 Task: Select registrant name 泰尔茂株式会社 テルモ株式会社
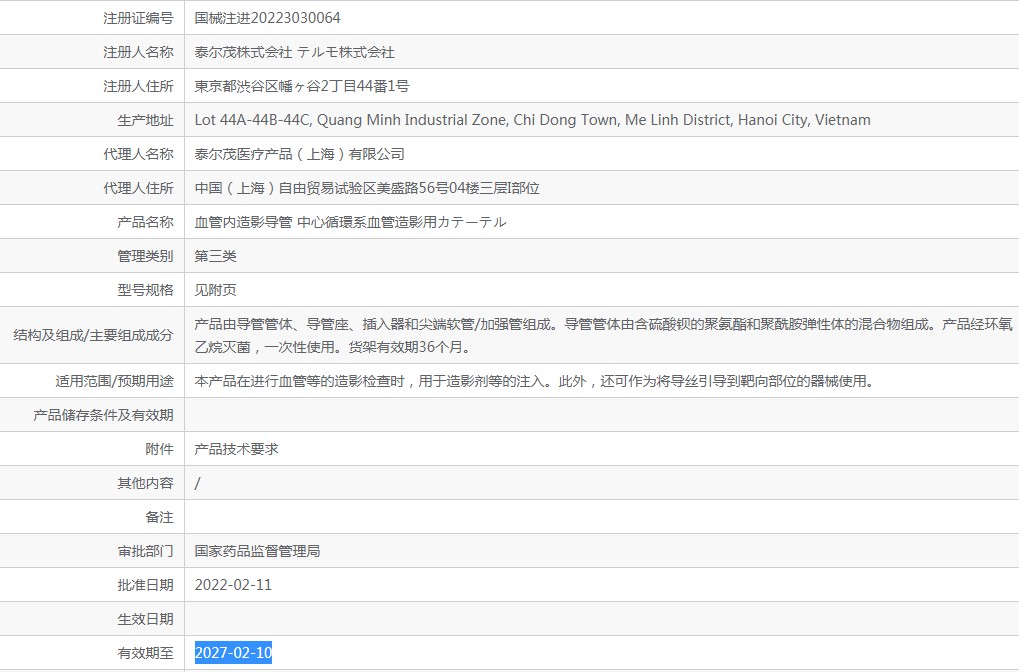[x=294, y=52]
